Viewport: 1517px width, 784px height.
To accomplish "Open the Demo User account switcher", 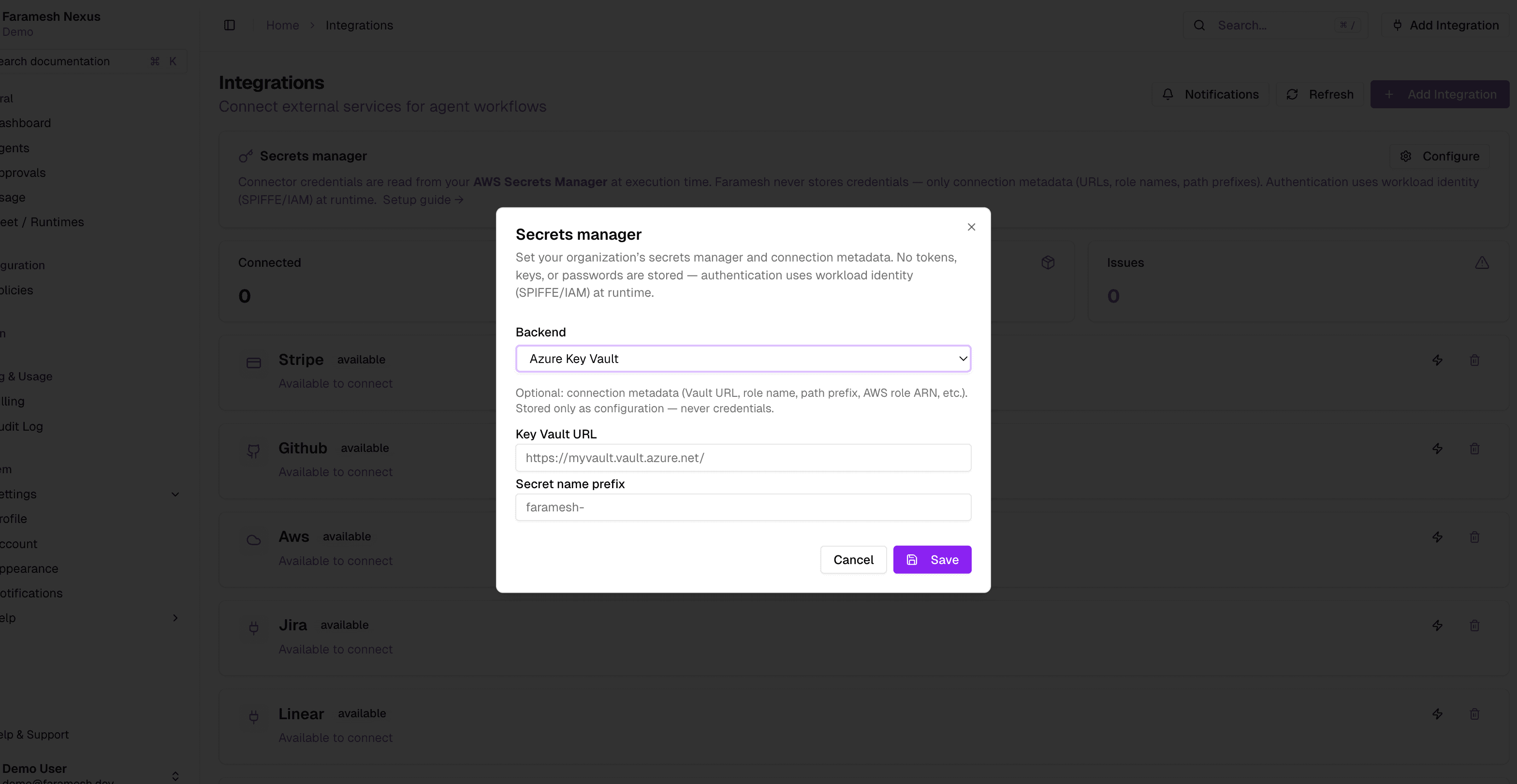I will coord(175,776).
